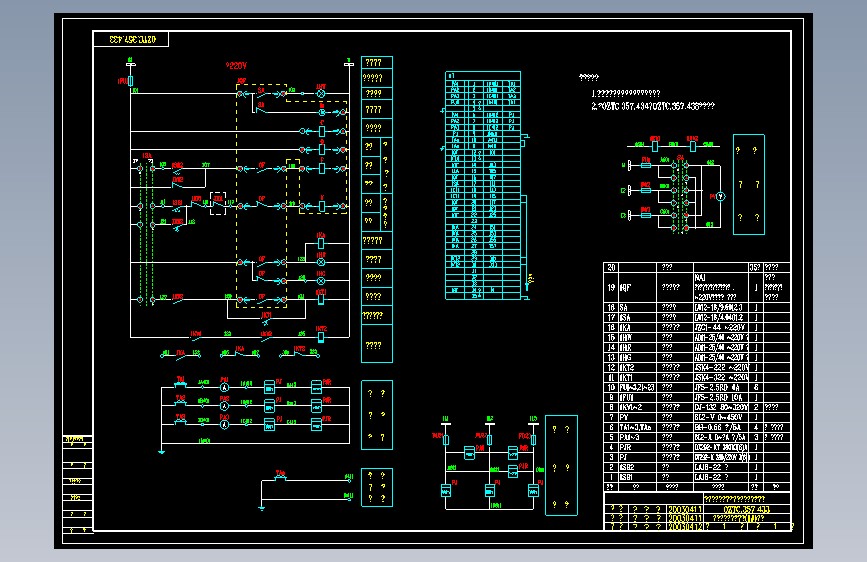This screenshot has height=562, width=867.
Task: Pick the IKT1 time relay coil symbol
Action: (x=321, y=300)
